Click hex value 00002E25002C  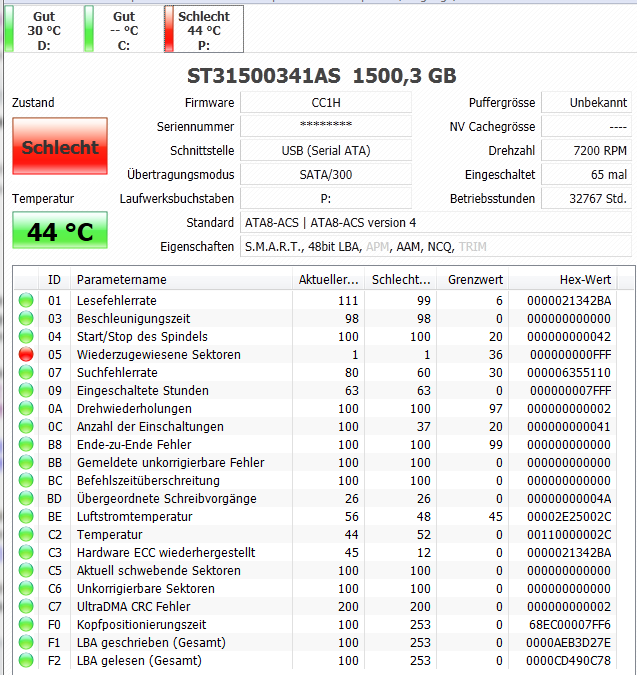click(x=569, y=517)
